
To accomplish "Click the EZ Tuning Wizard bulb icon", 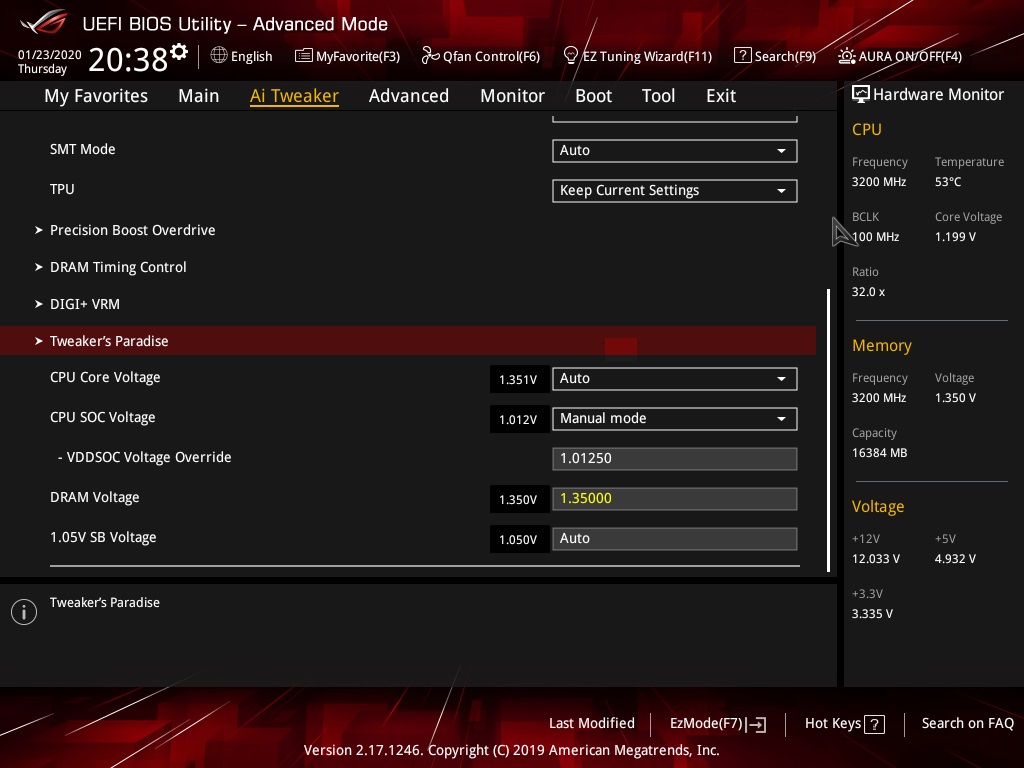I will (x=571, y=56).
